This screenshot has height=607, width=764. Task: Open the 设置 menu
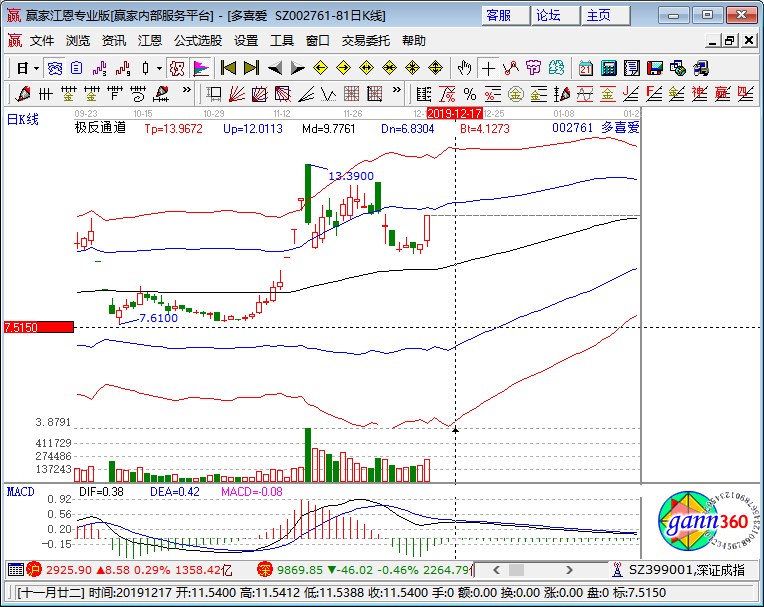246,41
